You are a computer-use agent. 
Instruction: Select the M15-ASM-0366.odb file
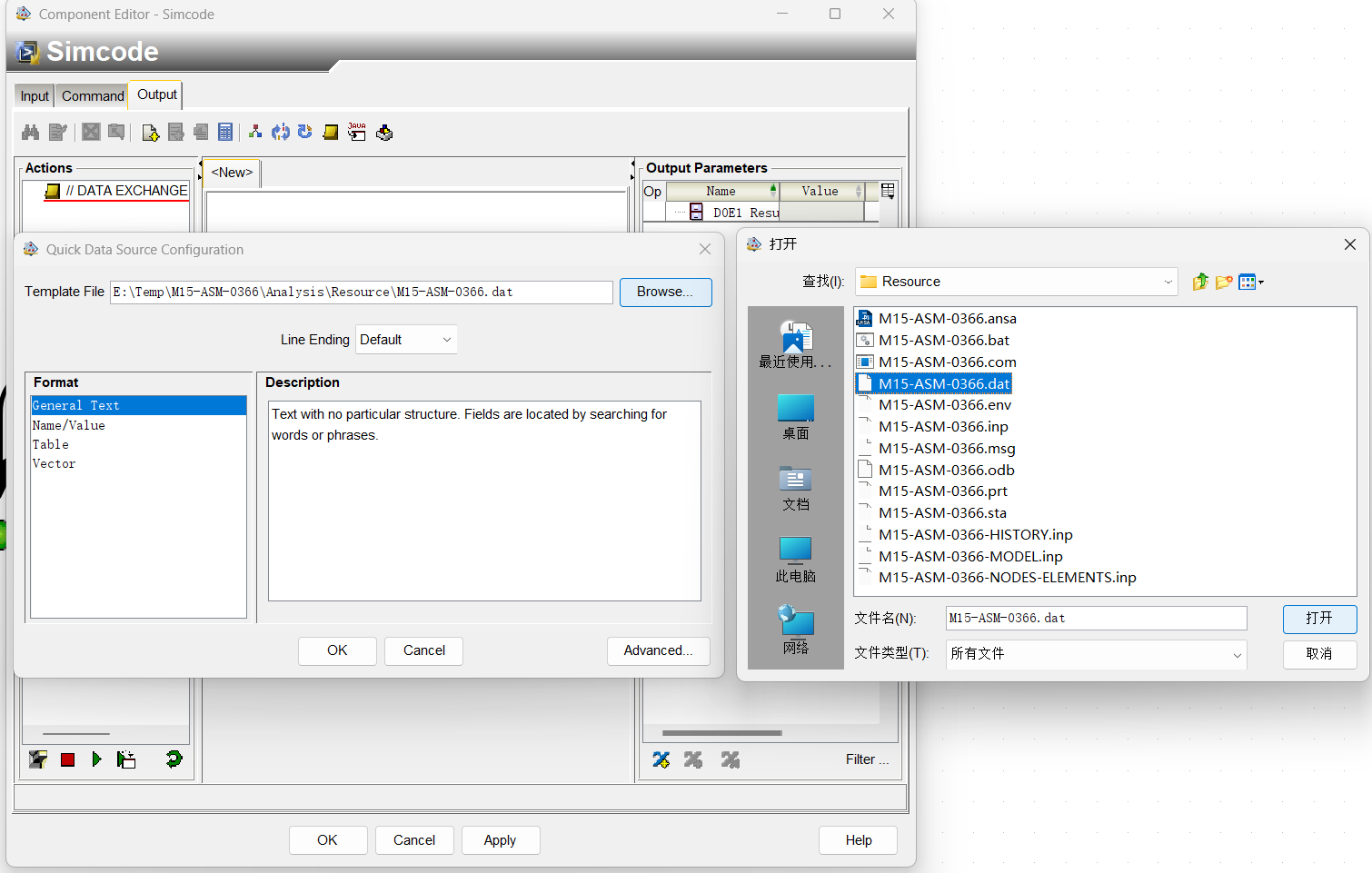tap(946, 470)
